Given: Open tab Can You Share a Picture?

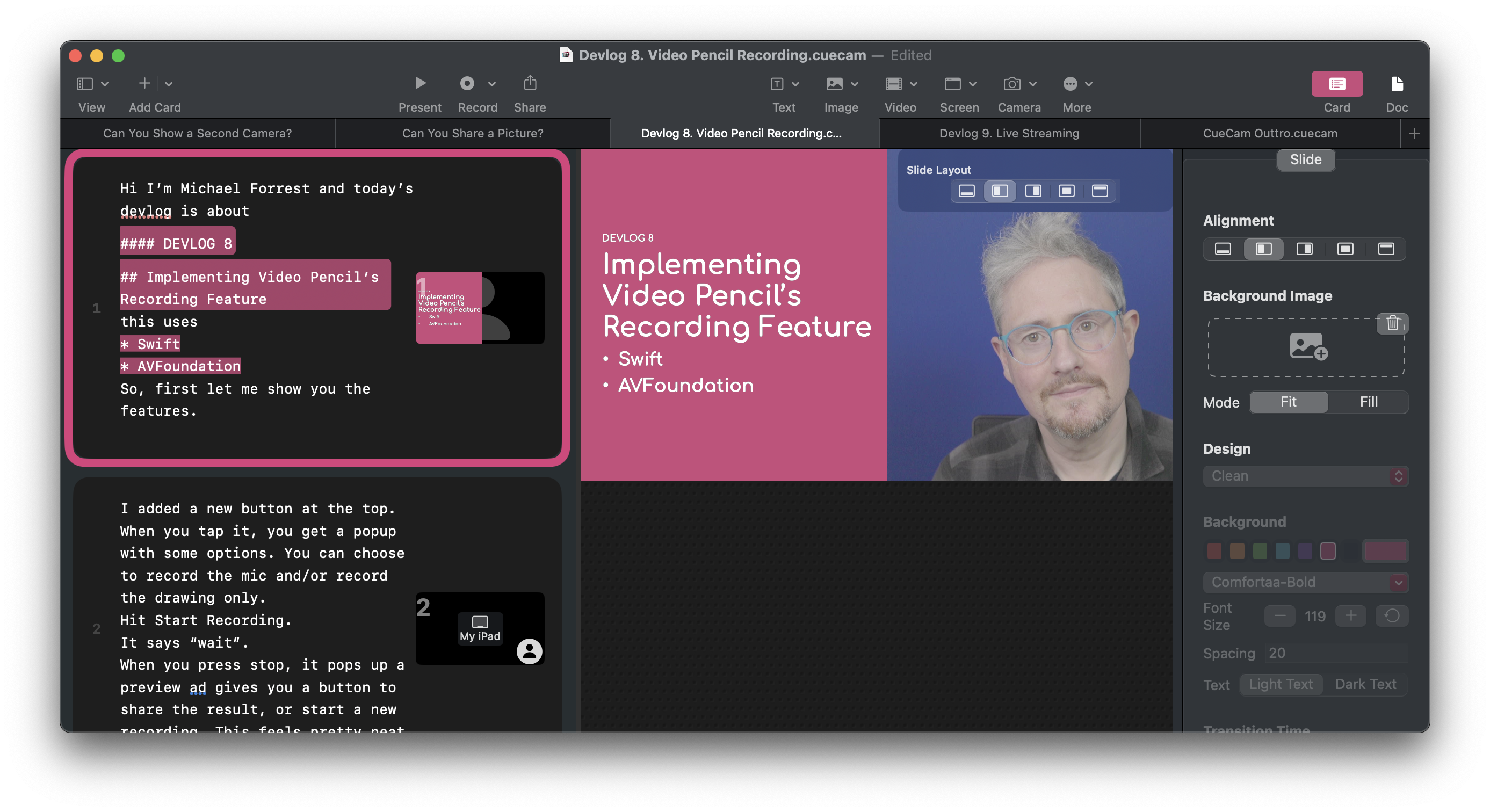Looking at the screenshot, I should click(x=473, y=133).
